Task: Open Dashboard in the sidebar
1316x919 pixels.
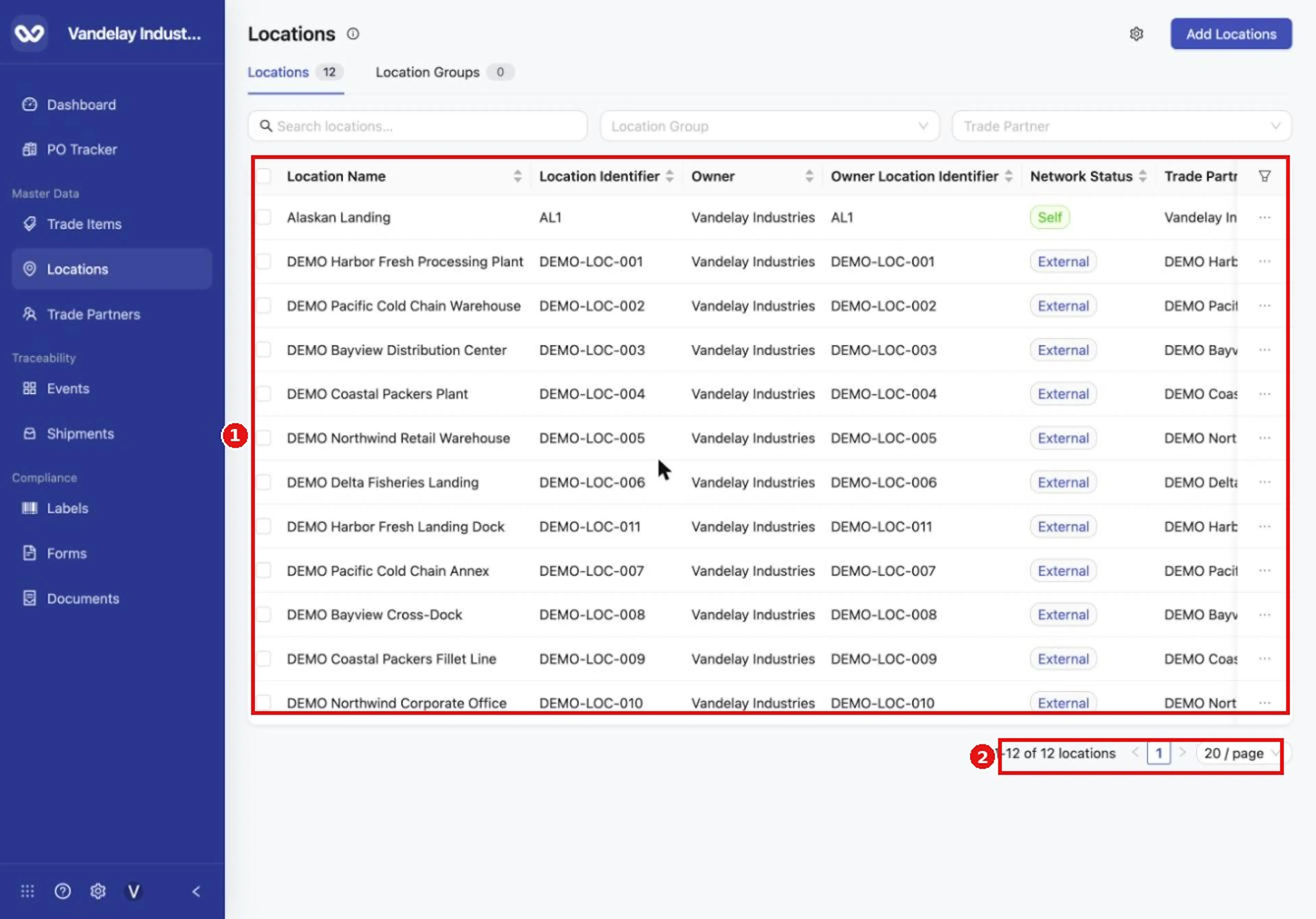Action: (x=112, y=105)
